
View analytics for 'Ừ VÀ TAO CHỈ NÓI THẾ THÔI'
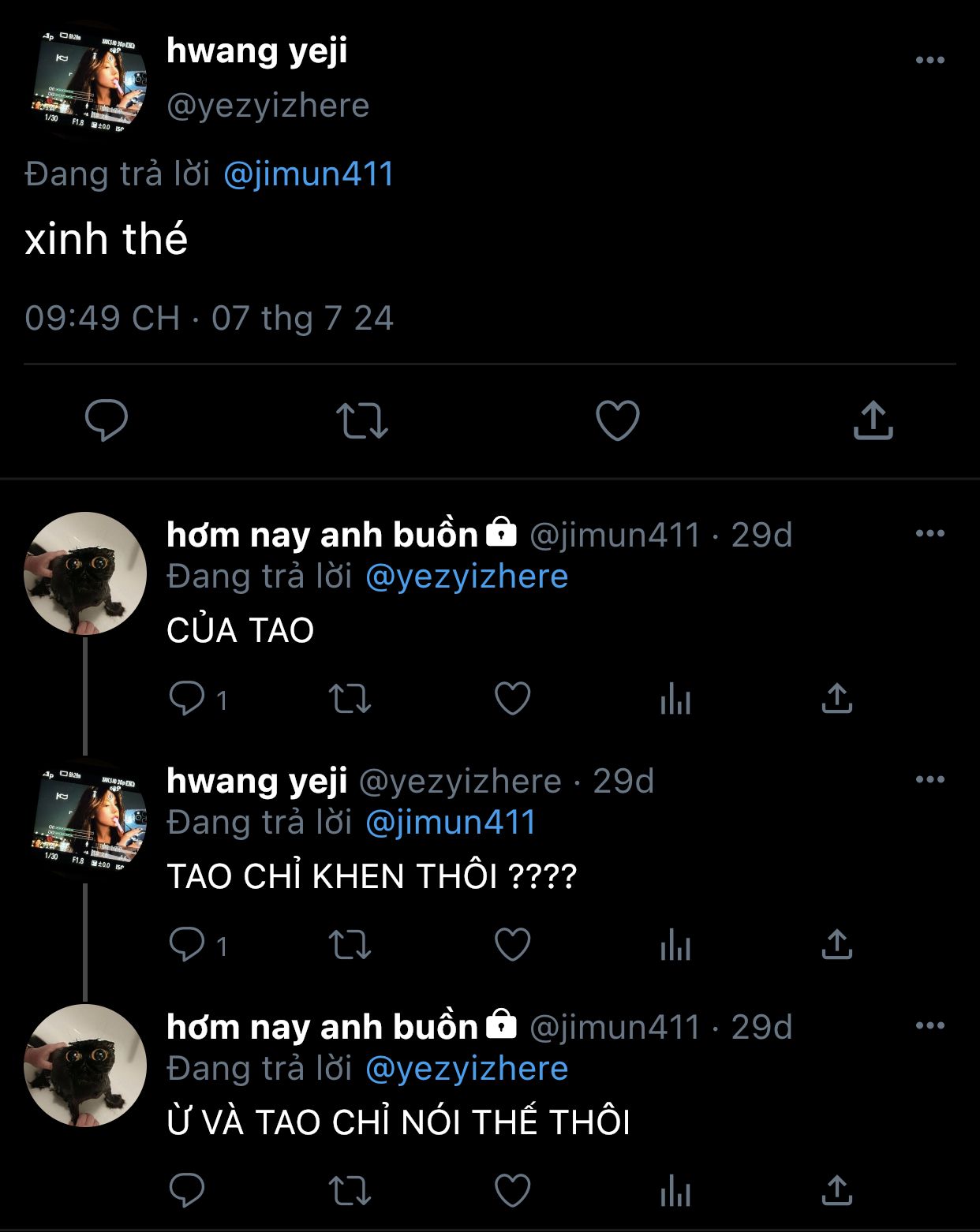coord(675,1191)
